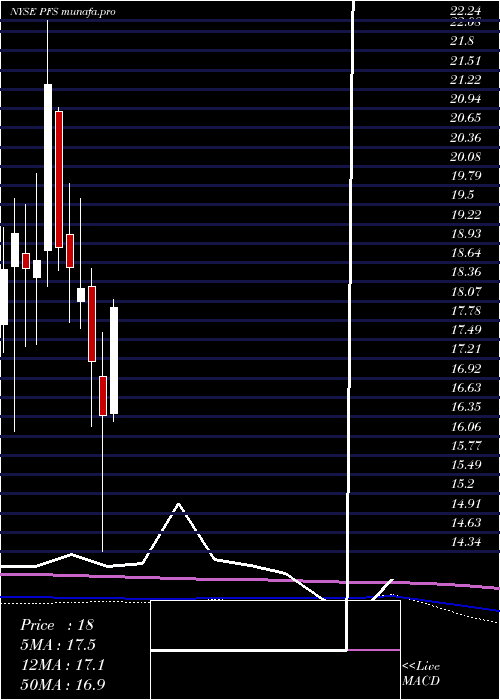The image size is (500, 700).
Task: Click the 18.93 price axis label
Action: [x=465, y=233]
